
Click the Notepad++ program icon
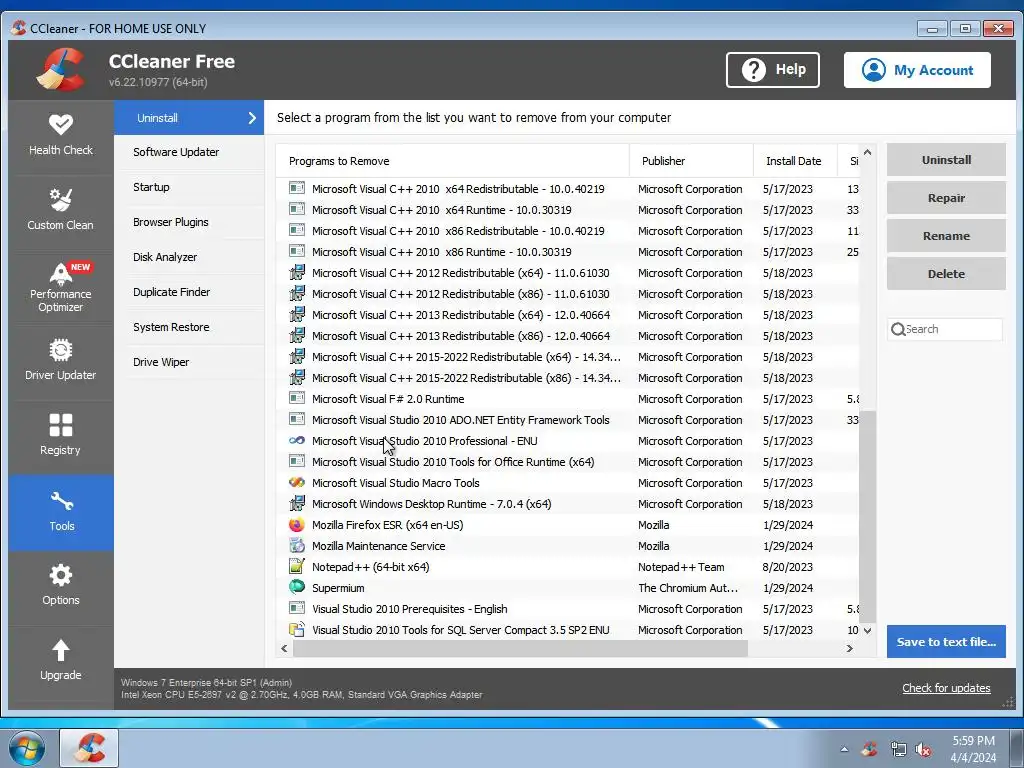point(296,567)
